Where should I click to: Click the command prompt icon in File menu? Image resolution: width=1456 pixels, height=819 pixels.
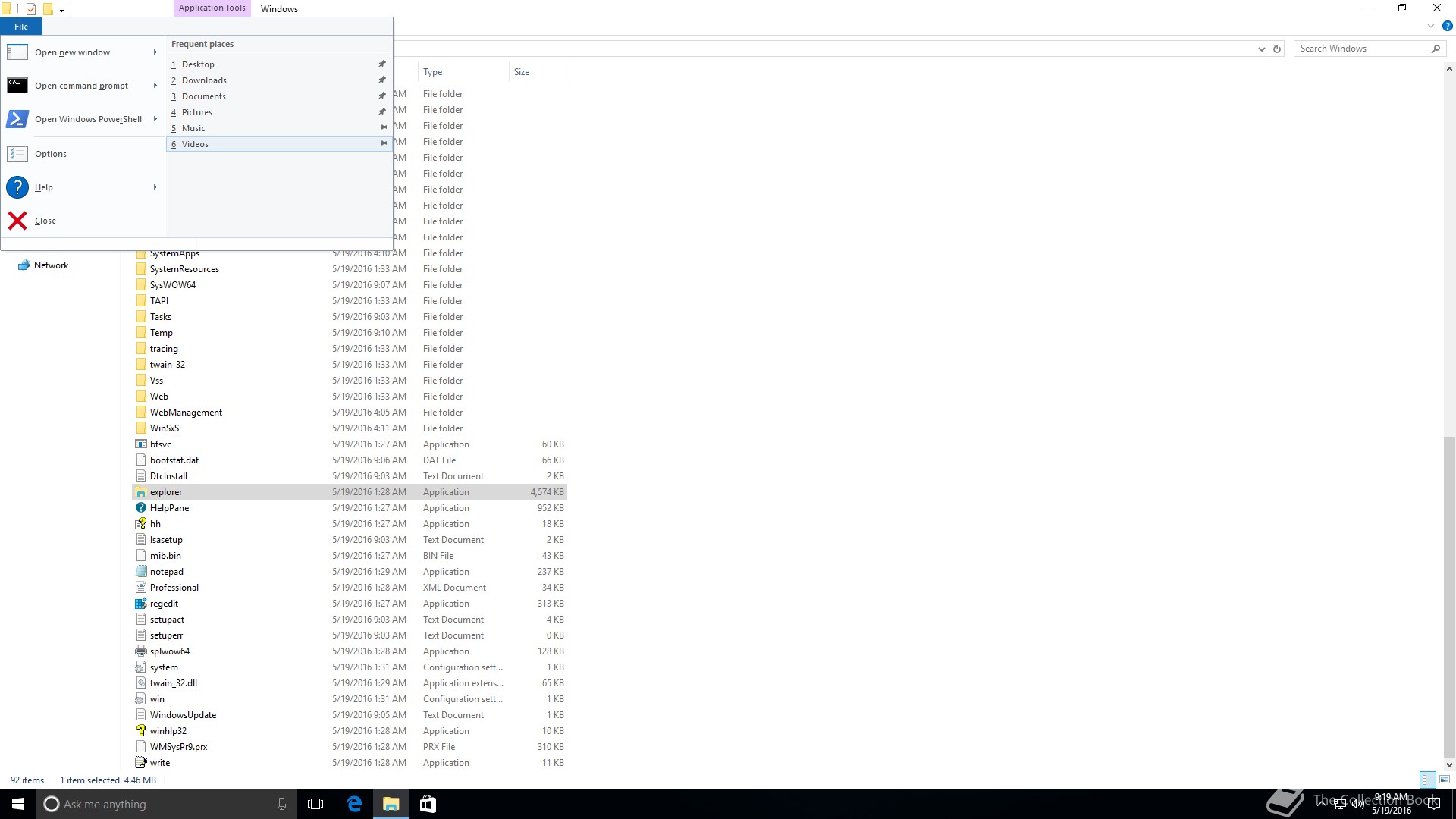tap(17, 86)
